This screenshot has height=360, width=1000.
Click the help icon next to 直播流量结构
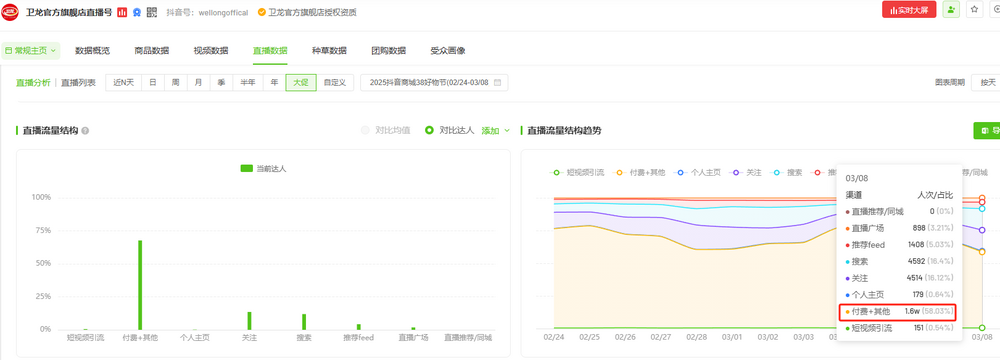(85, 131)
